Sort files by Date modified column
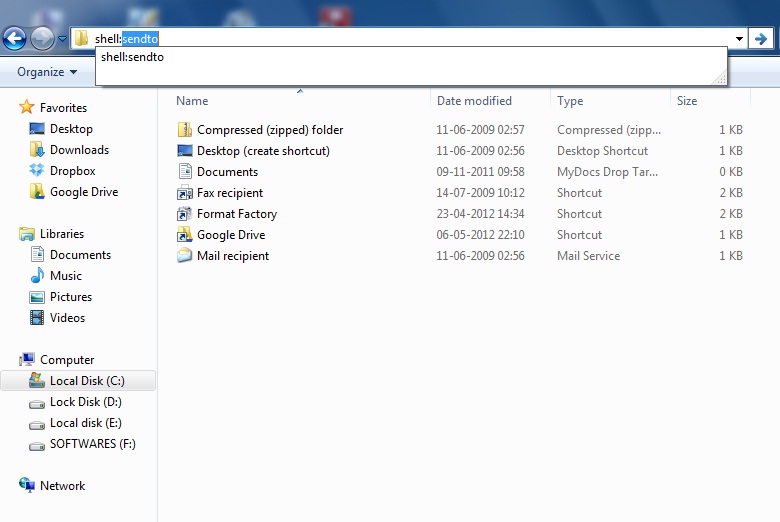Image resolution: width=780 pixels, height=522 pixels. (x=474, y=101)
